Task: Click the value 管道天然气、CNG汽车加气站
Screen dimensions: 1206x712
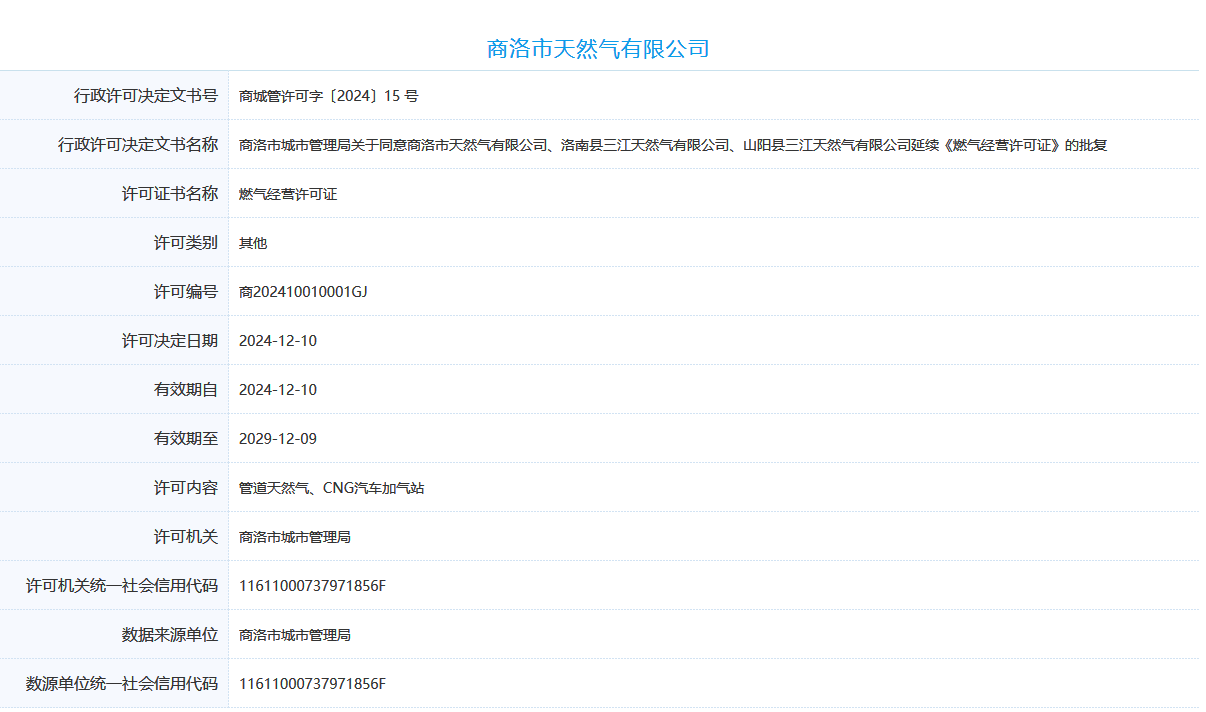Action: coord(332,488)
